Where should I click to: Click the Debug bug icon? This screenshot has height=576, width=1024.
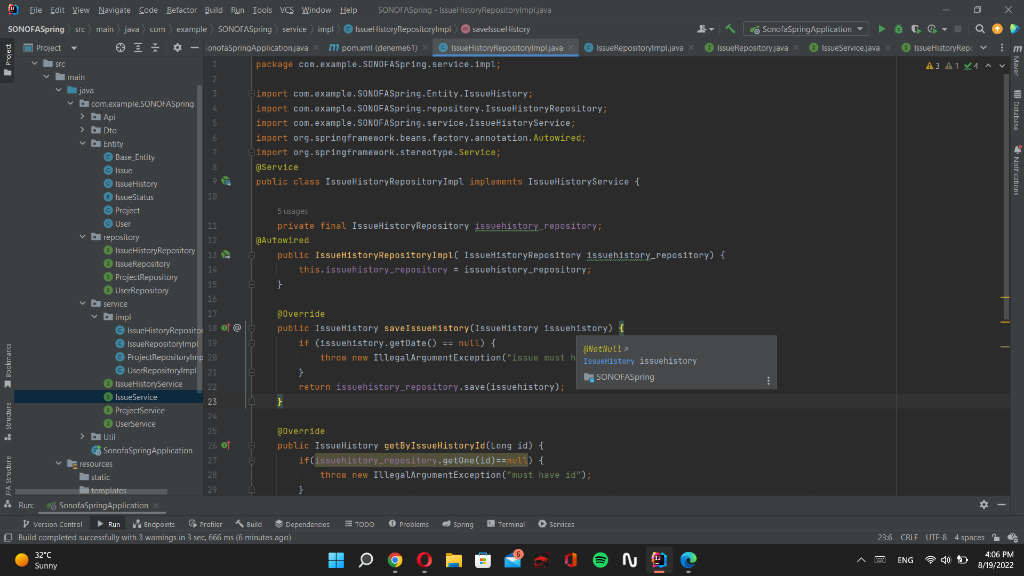(x=897, y=29)
